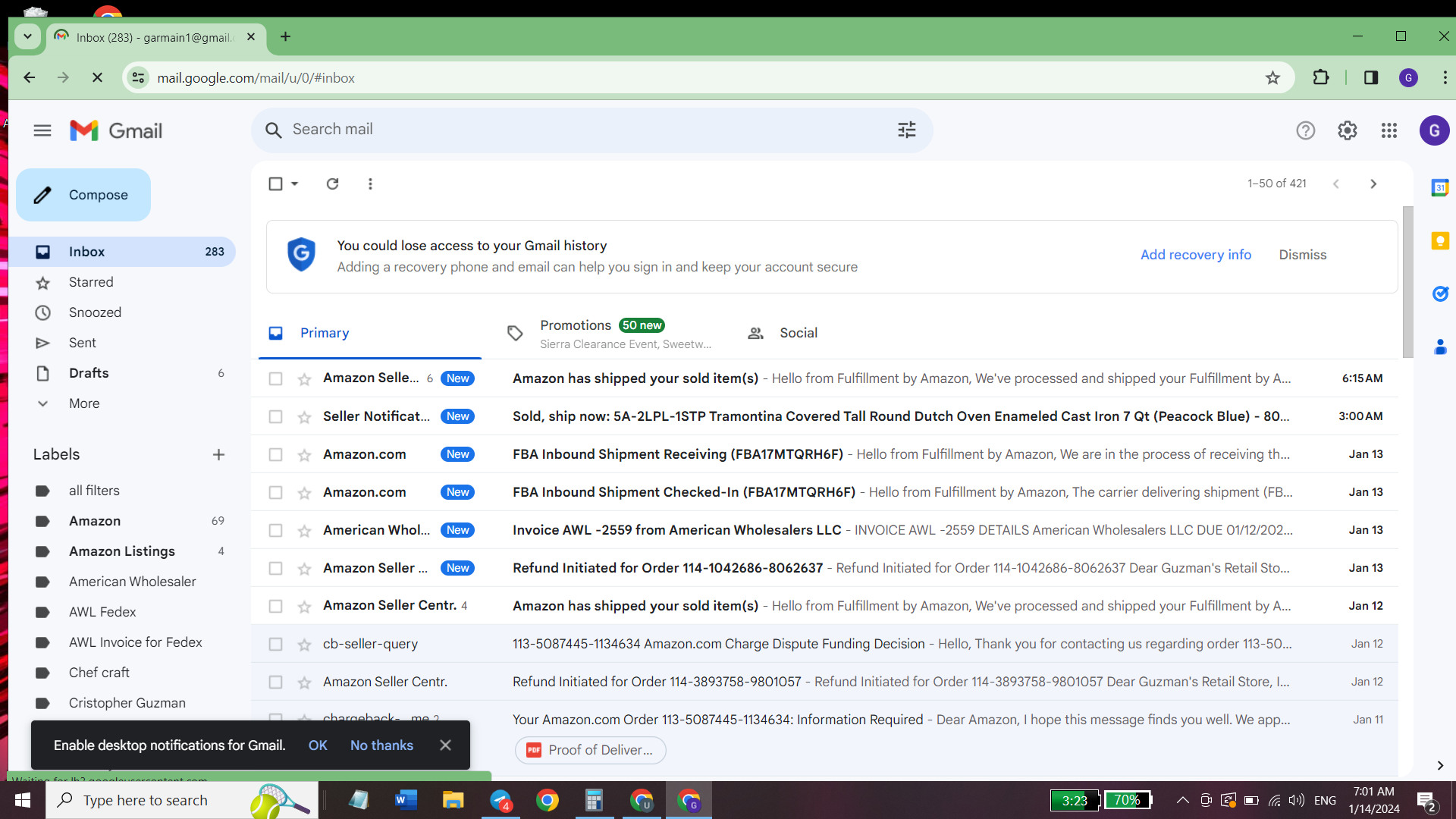Open Google Keep side panel icon

pyautogui.click(x=1440, y=241)
